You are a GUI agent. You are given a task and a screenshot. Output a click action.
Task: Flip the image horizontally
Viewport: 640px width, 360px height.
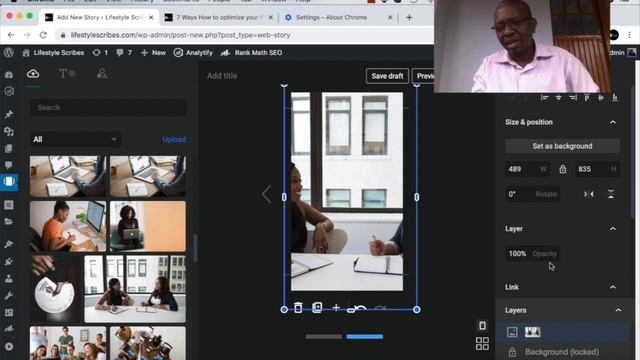pos(589,194)
